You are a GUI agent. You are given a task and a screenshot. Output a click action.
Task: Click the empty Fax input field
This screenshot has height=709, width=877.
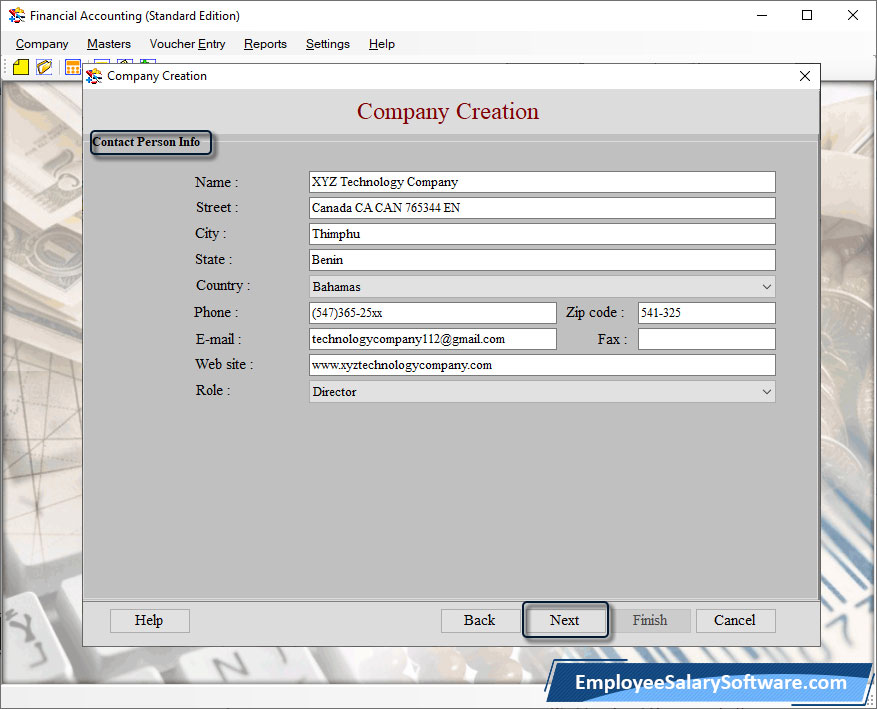pos(706,339)
